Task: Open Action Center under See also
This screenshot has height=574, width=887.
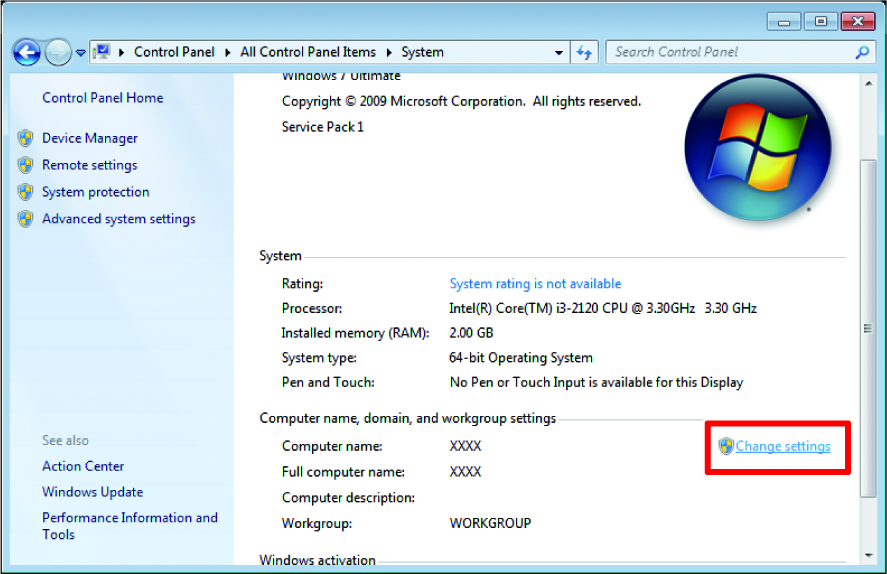Action: tap(83, 466)
